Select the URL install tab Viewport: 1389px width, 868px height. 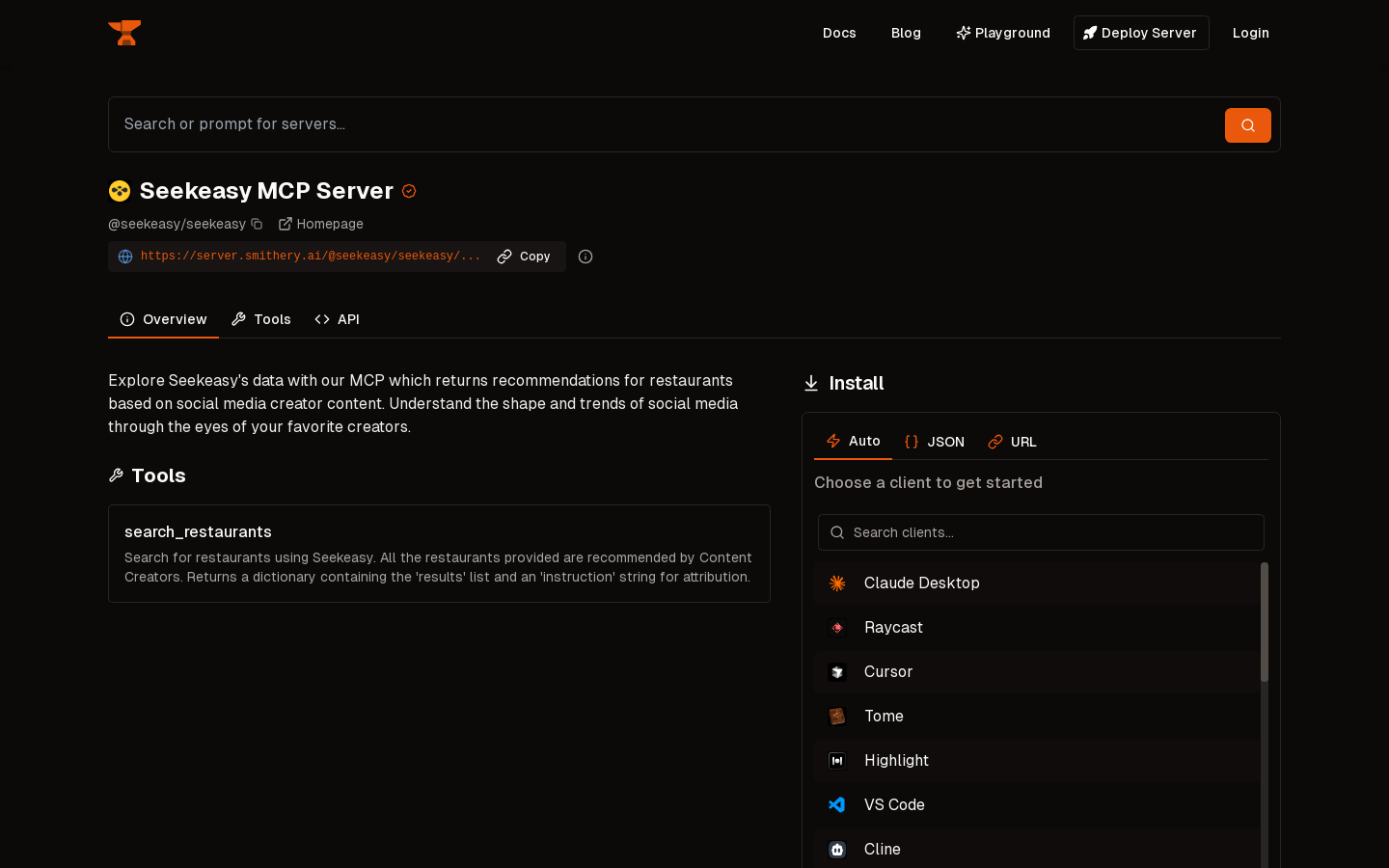1013,442
